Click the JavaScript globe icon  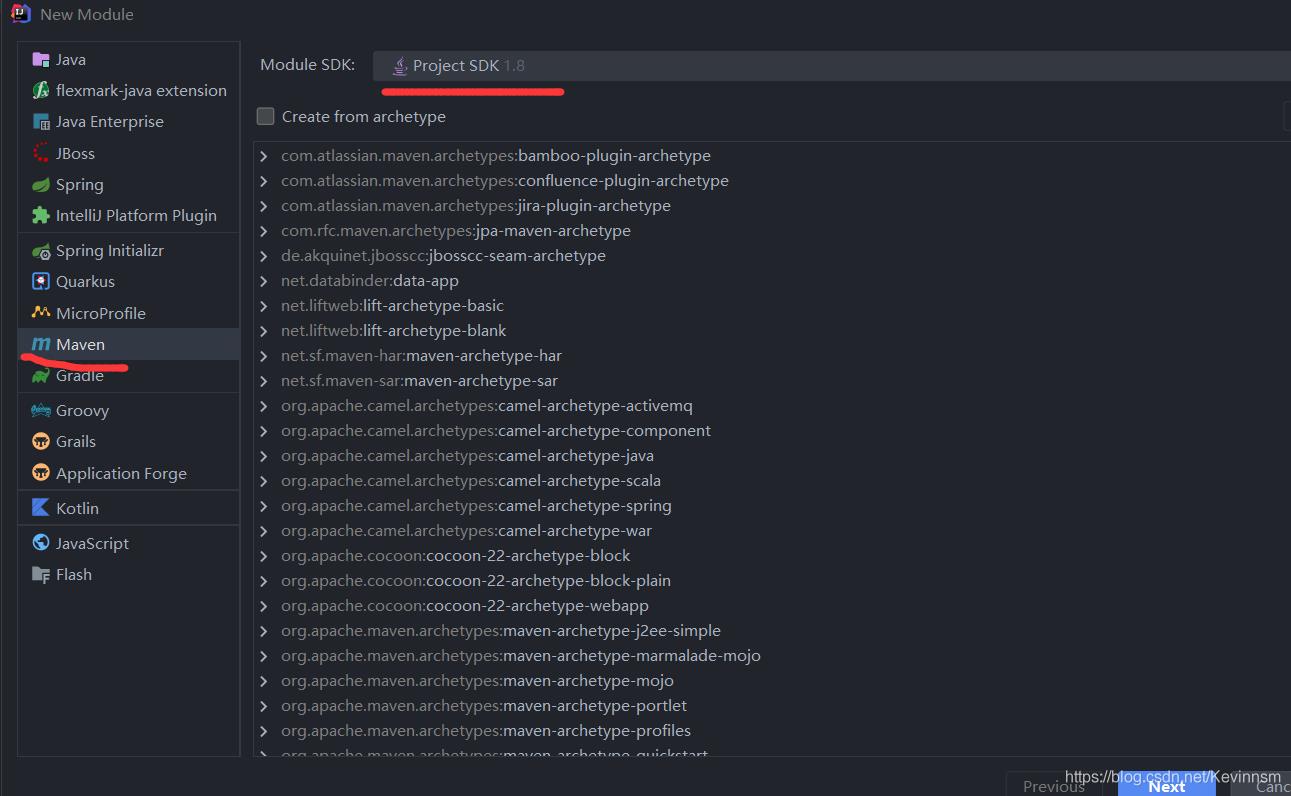tap(41, 543)
